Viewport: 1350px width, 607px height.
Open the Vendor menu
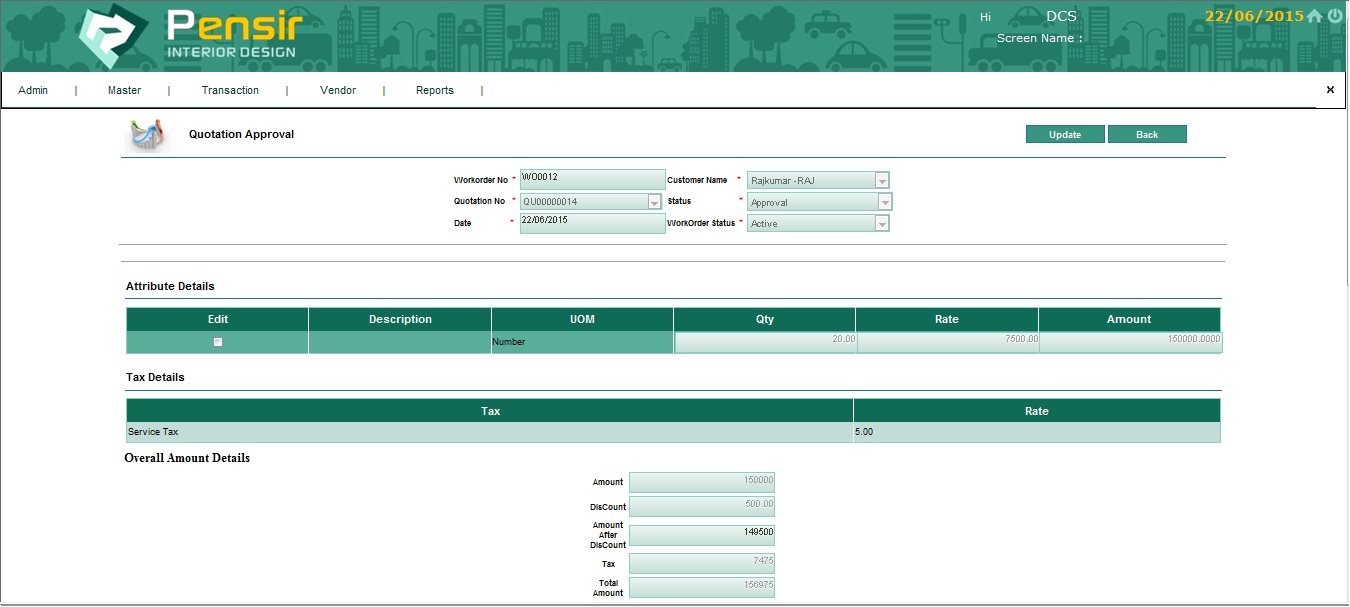coord(338,90)
